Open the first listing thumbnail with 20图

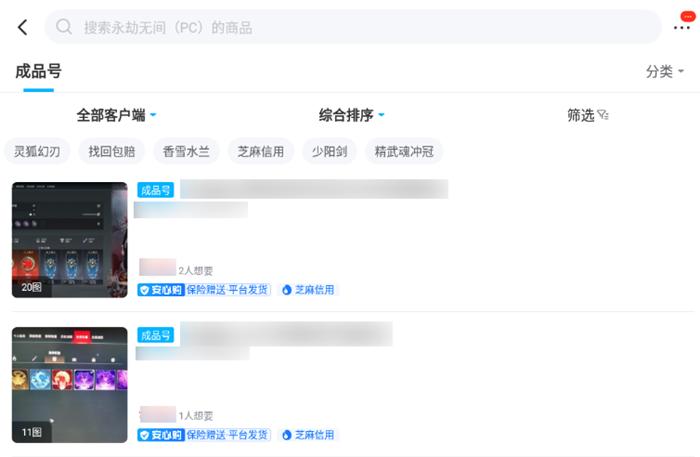click(x=70, y=240)
